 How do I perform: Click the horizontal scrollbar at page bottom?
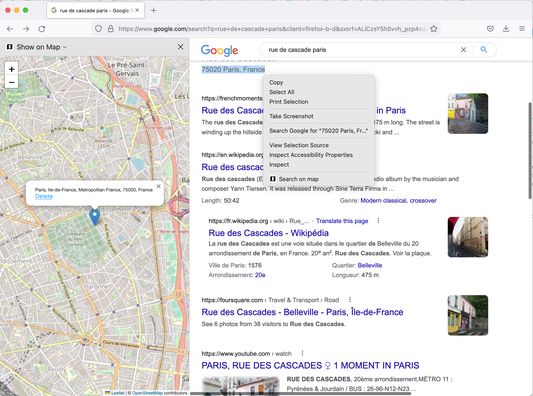point(300,394)
